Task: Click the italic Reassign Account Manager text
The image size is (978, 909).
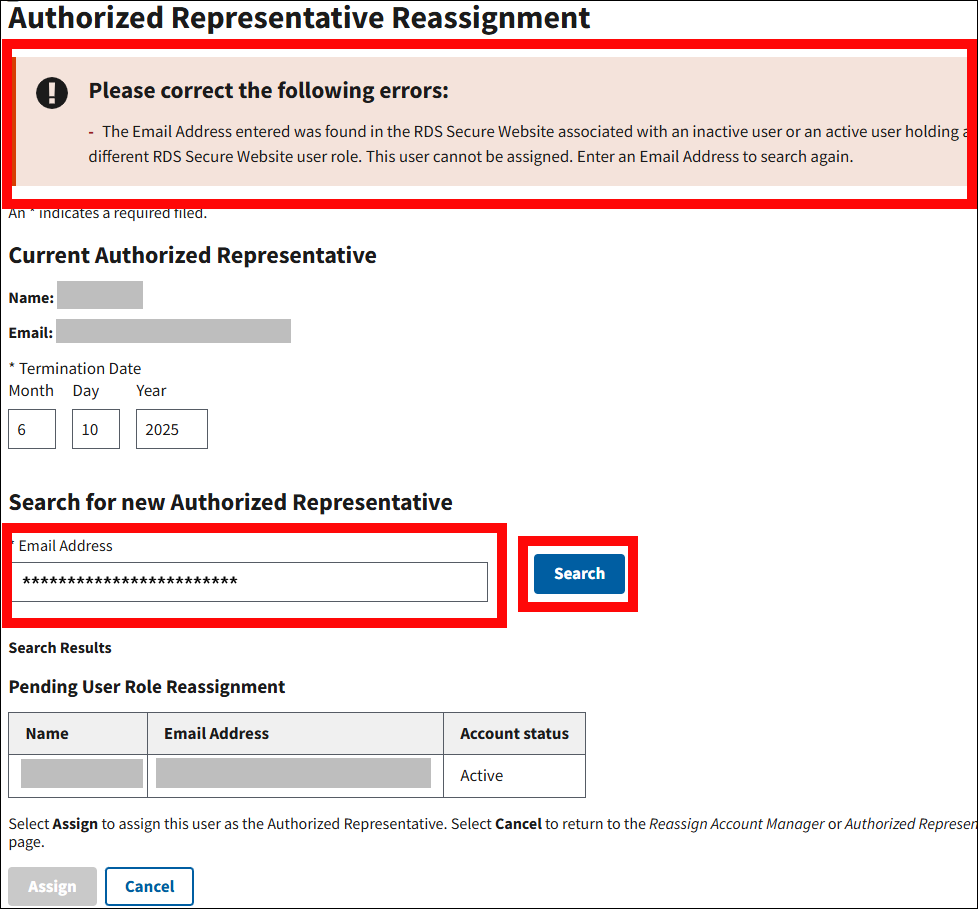Action: [x=736, y=824]
